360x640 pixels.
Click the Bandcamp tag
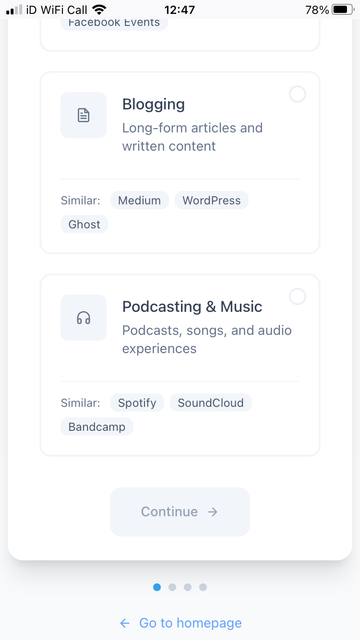[x=97, y=427]
